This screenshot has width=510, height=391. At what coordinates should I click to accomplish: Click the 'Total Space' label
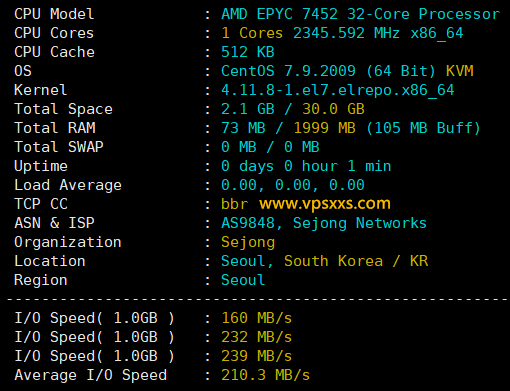(63, 109)
